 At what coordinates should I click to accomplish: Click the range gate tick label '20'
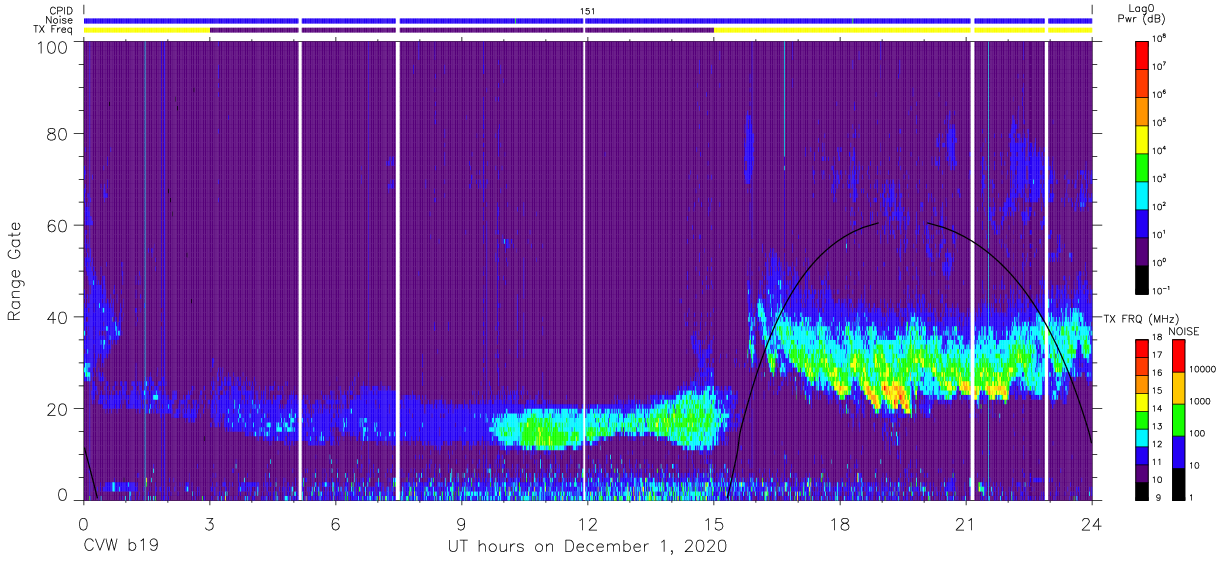click(x=57, y=408)
